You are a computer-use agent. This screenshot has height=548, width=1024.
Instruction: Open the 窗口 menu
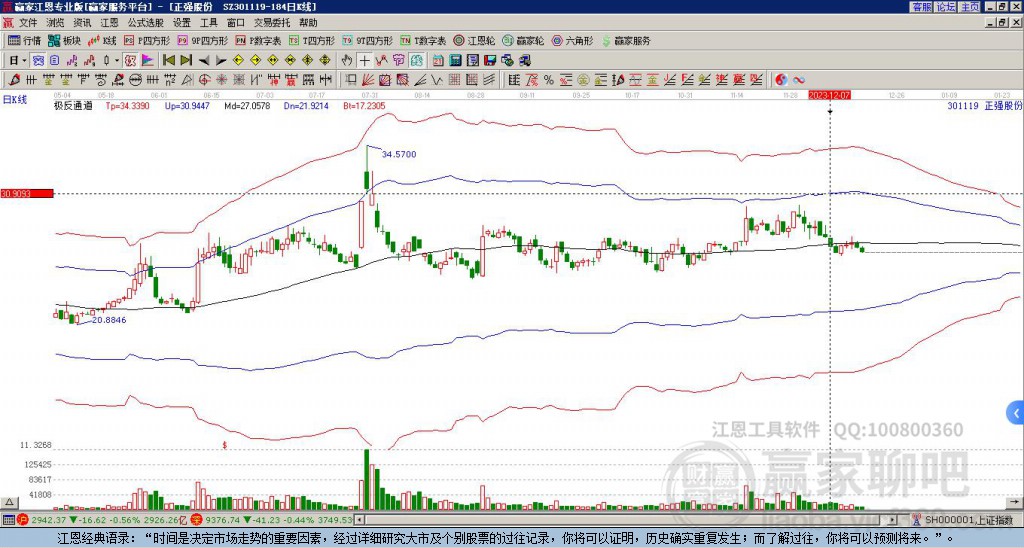pyautogui.click(x=236, y=23)
